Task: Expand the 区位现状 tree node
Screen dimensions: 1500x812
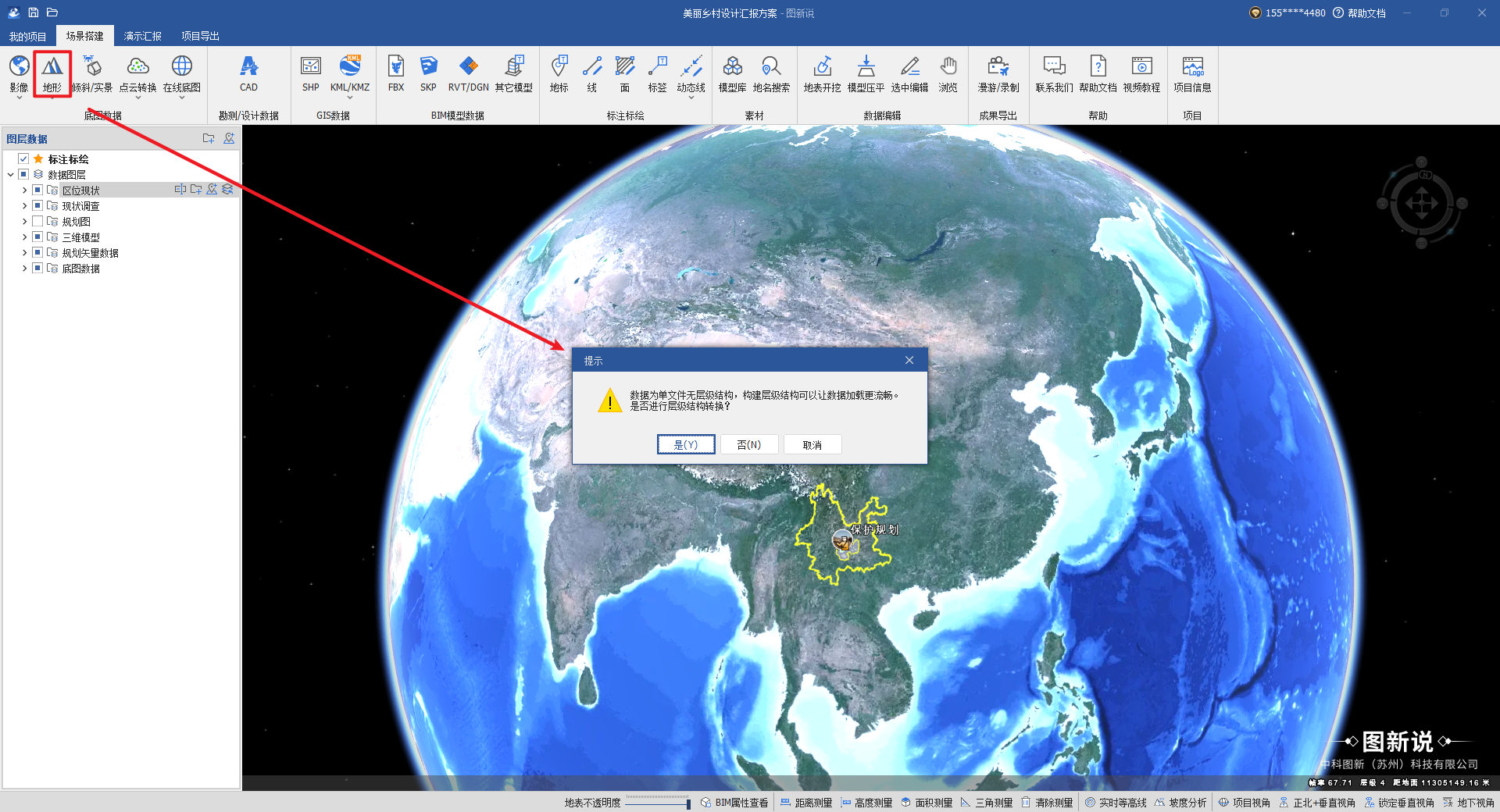Action: coord(24,191)
